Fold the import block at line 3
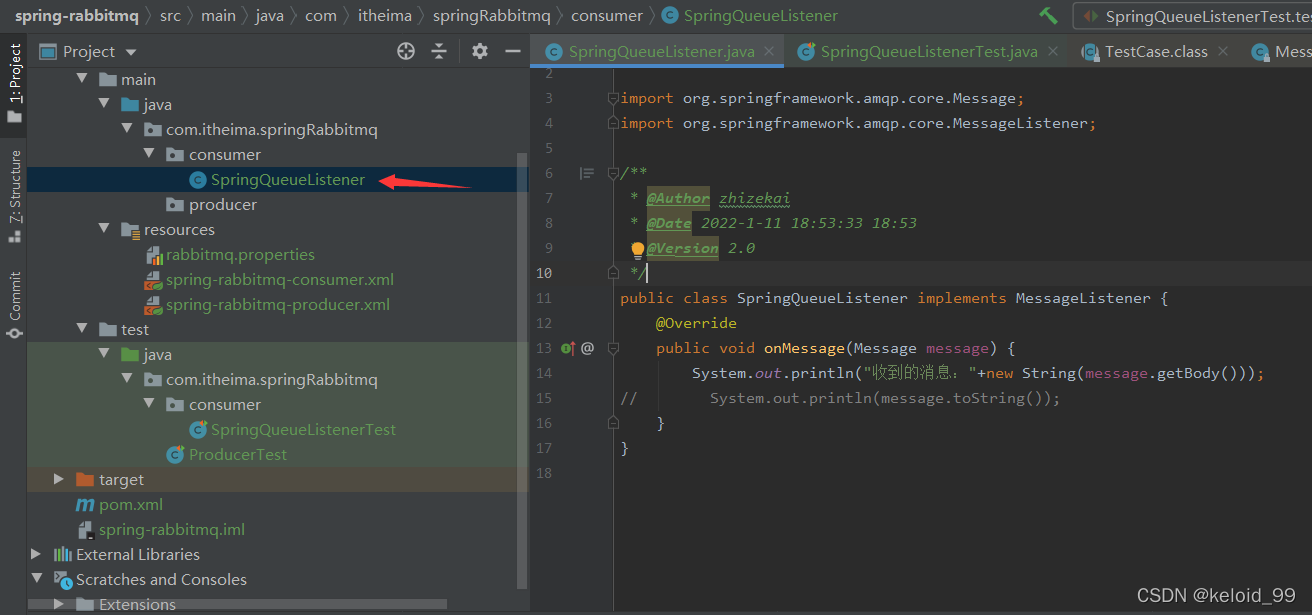1312x615 pixels. coord(613,98)
